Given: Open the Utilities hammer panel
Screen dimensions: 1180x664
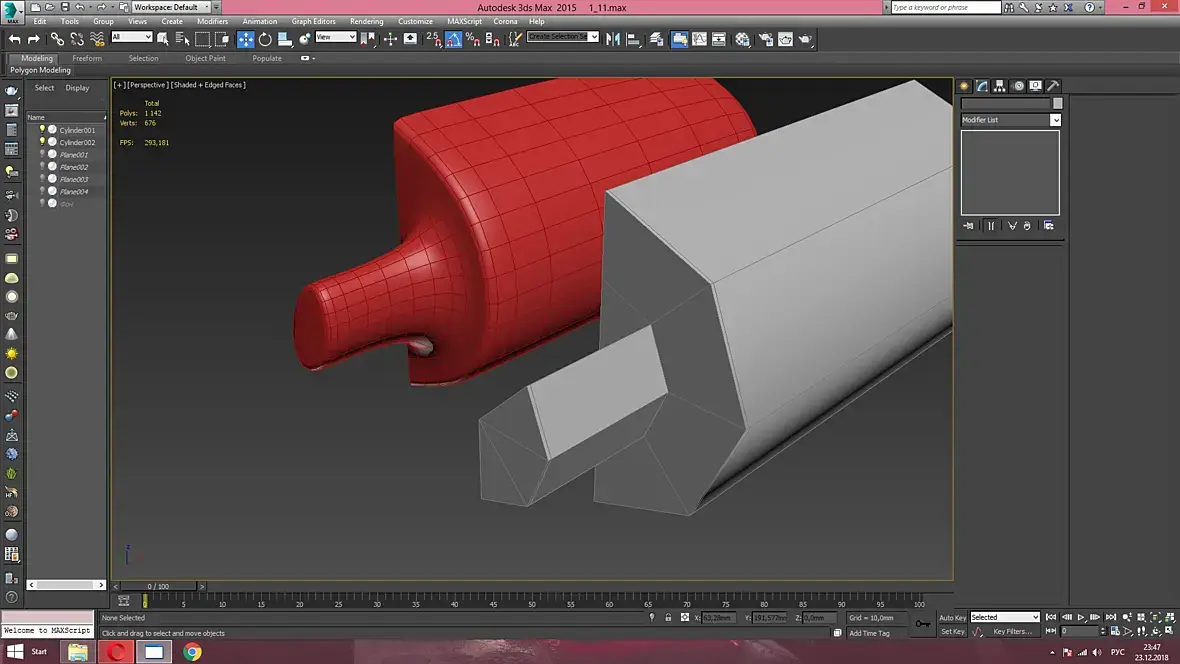Looking at the screenshot, I should tap(1052, 86).
